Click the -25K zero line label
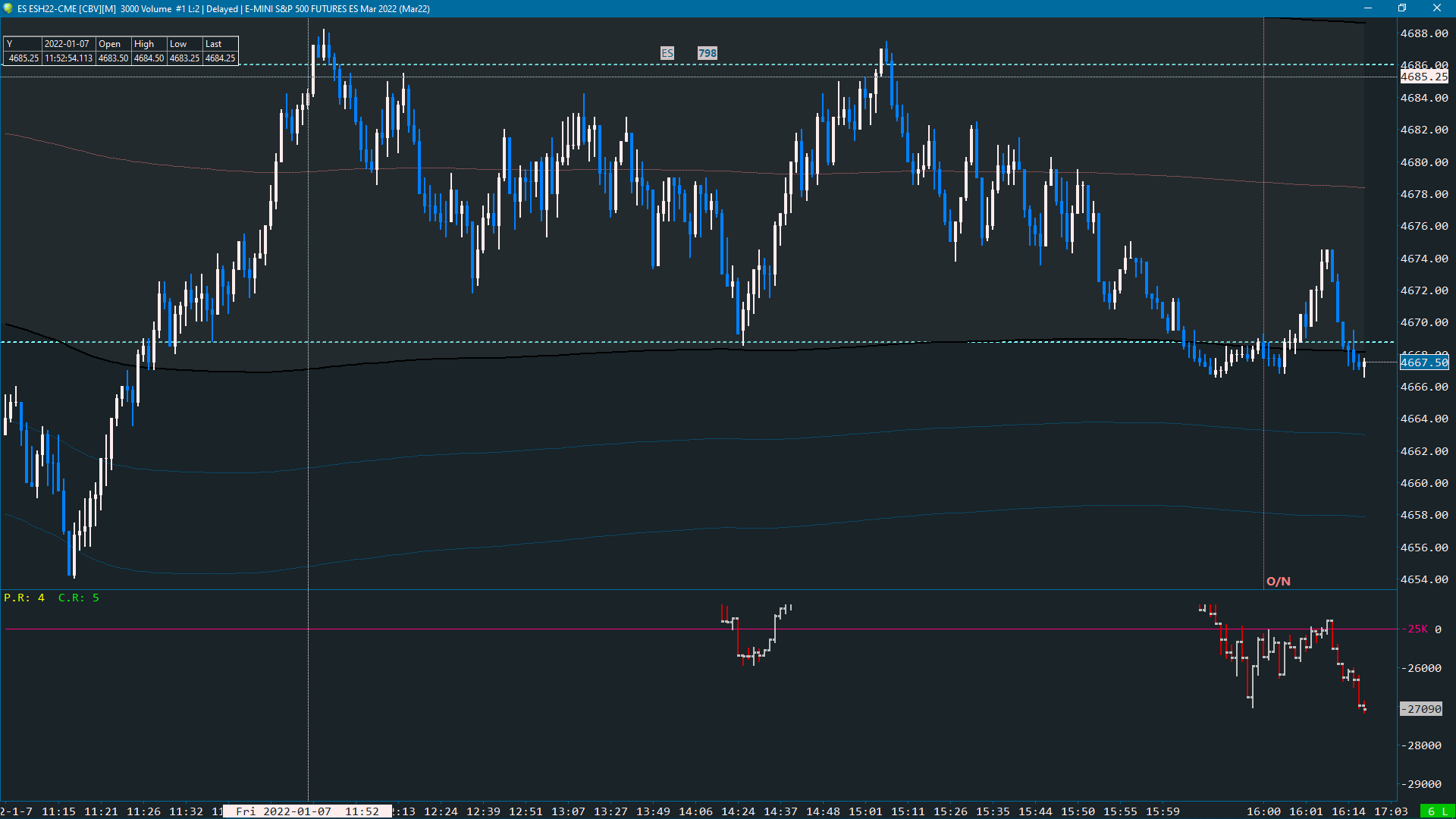The image size is (1456, 819). pyautogui.click(x=1417, y=629)
